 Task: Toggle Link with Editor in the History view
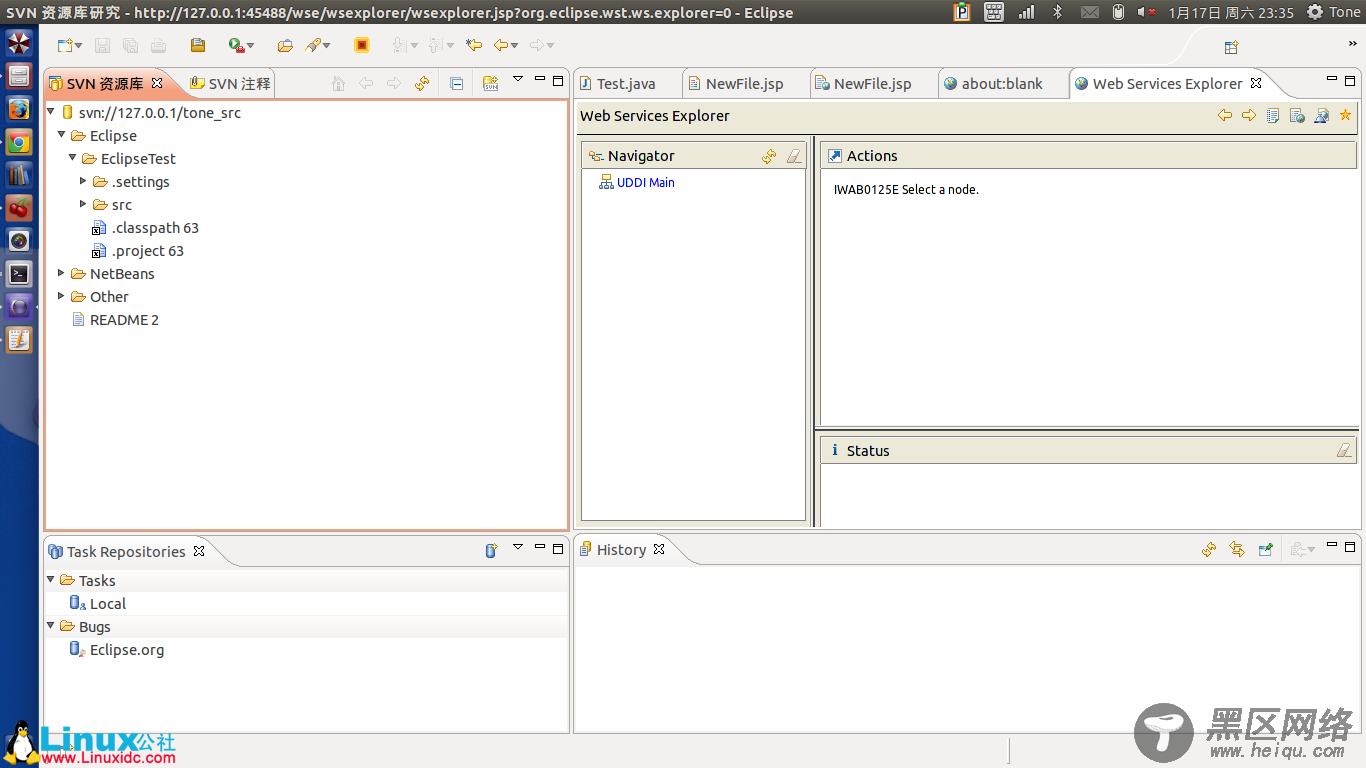(x=1237, y=549)
